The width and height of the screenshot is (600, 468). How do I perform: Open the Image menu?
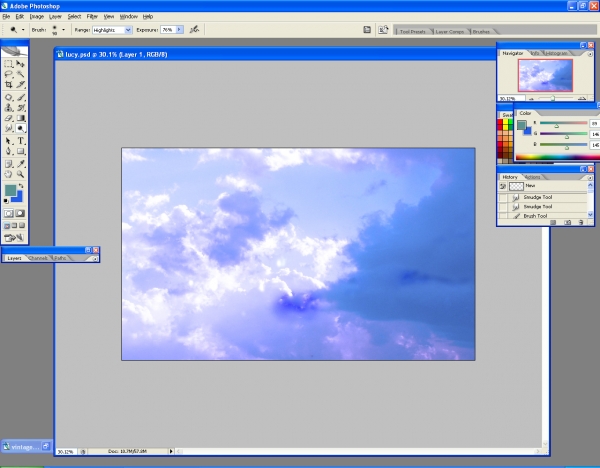tap(37, 16)
